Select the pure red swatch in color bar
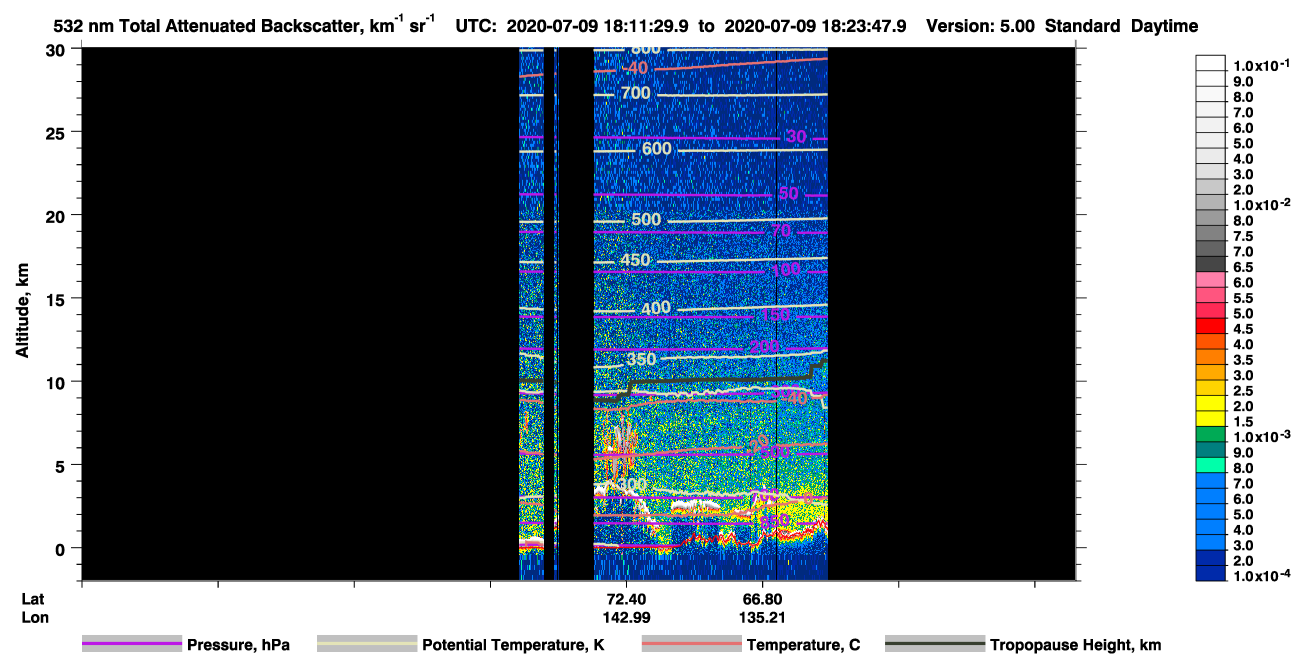 (x=1211, y=328)
